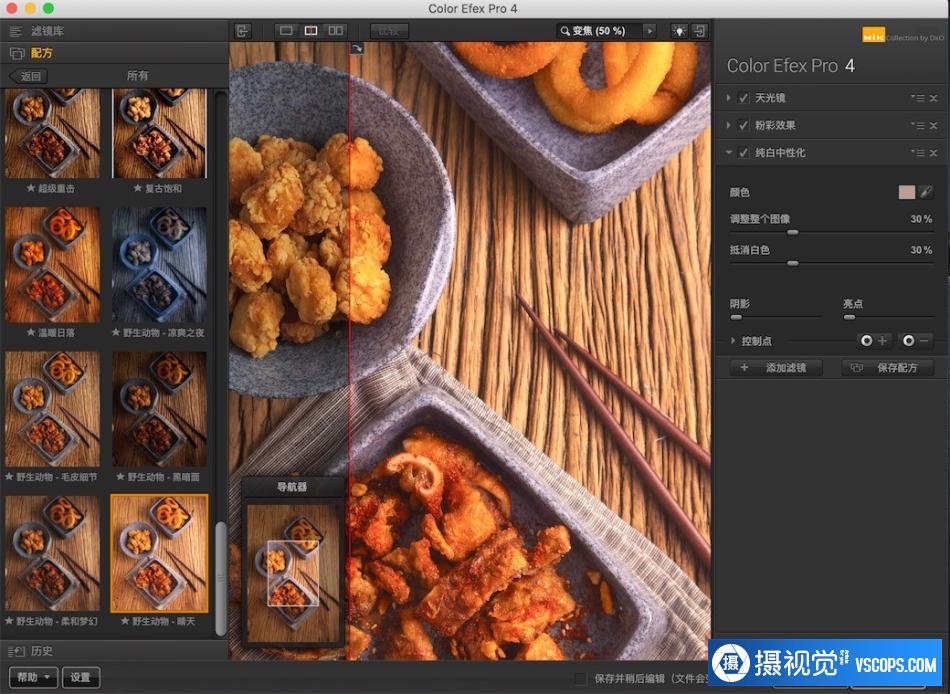
Task: Apply the 野生动物 - 黑暗面 recipe
Action: click(159, 409)
